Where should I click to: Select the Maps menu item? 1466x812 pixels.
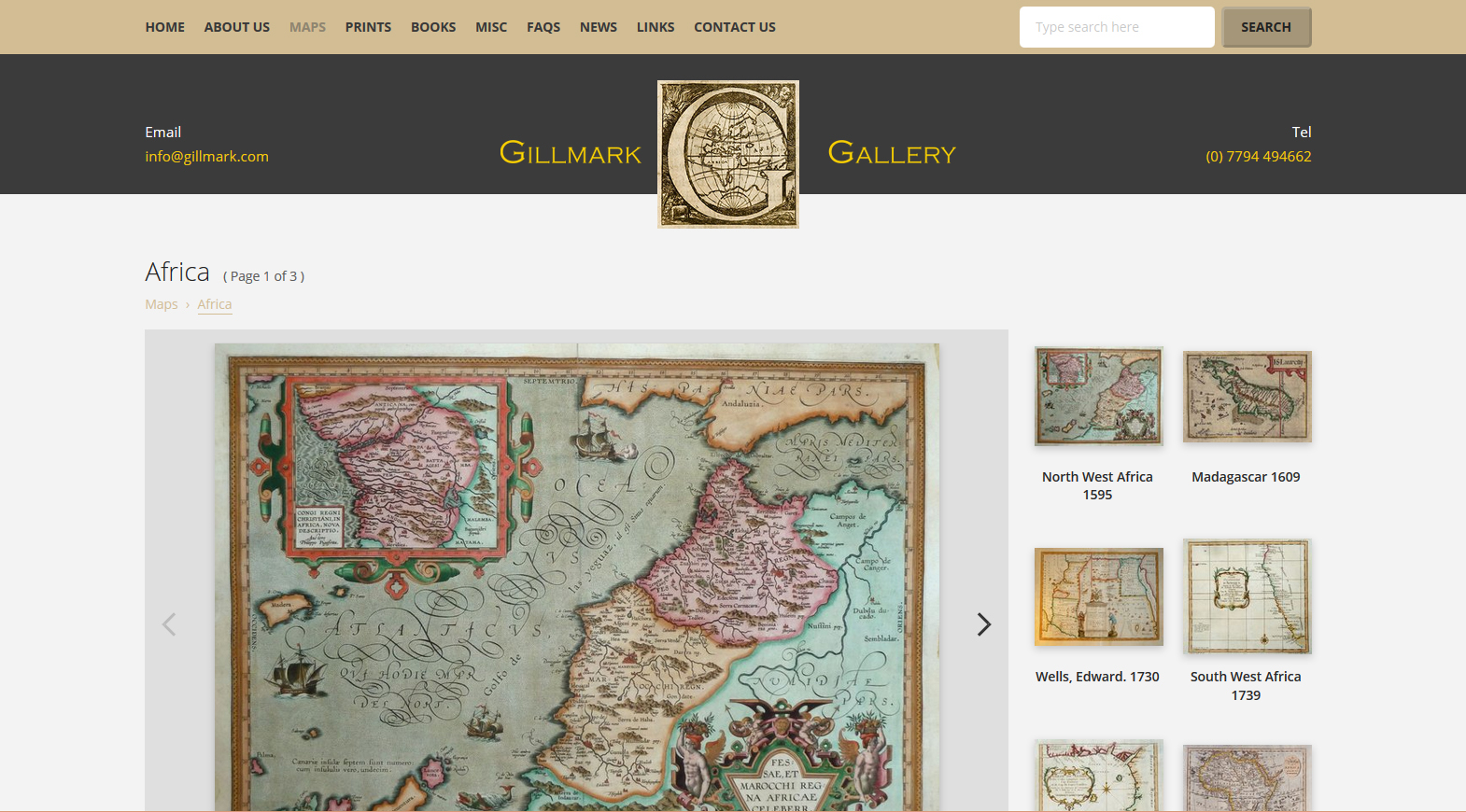[307, 27]
